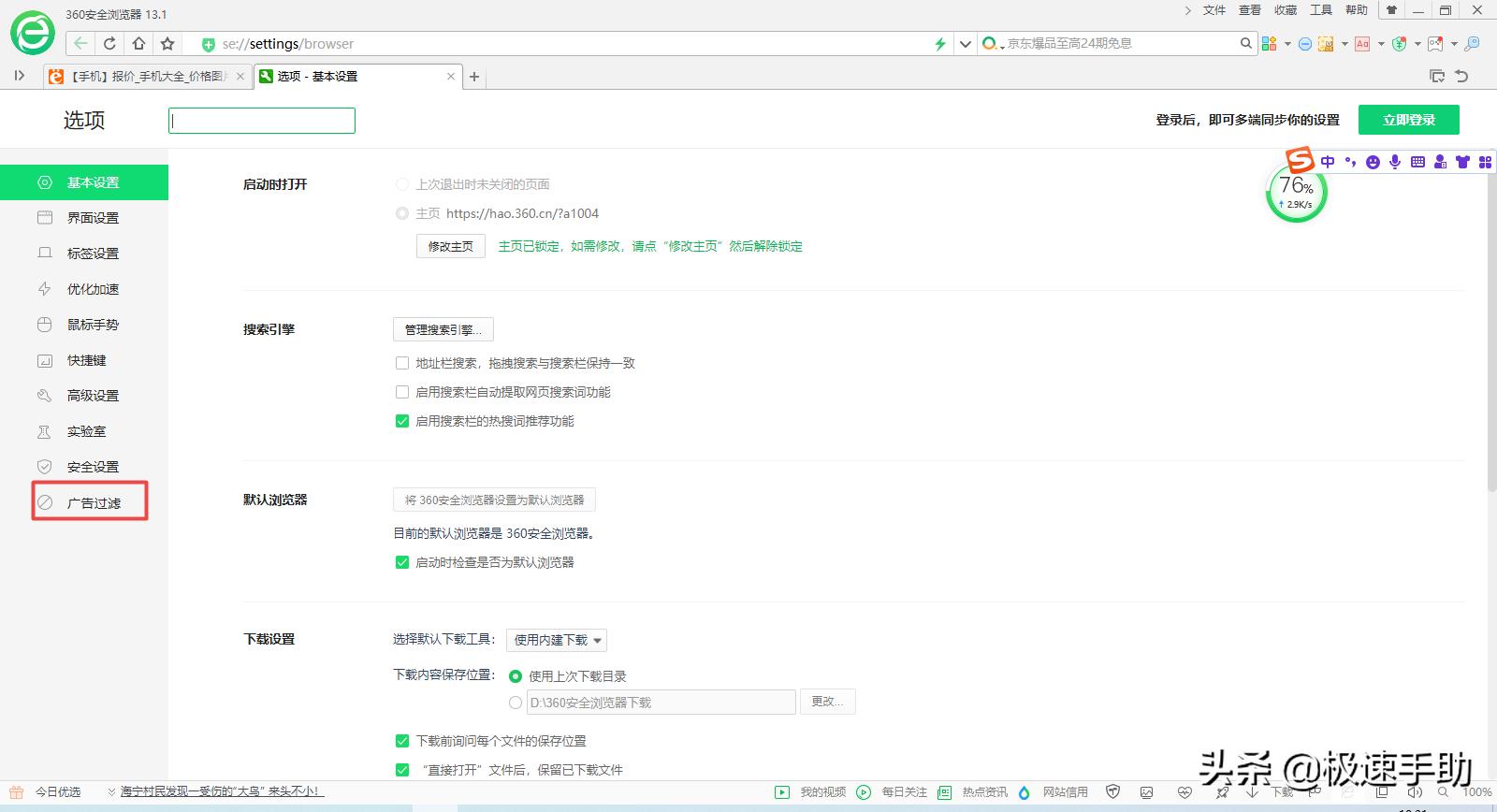The image size is (1497, 812).
Task: Click the magnifier search icon
Action: pos(1245,43)
